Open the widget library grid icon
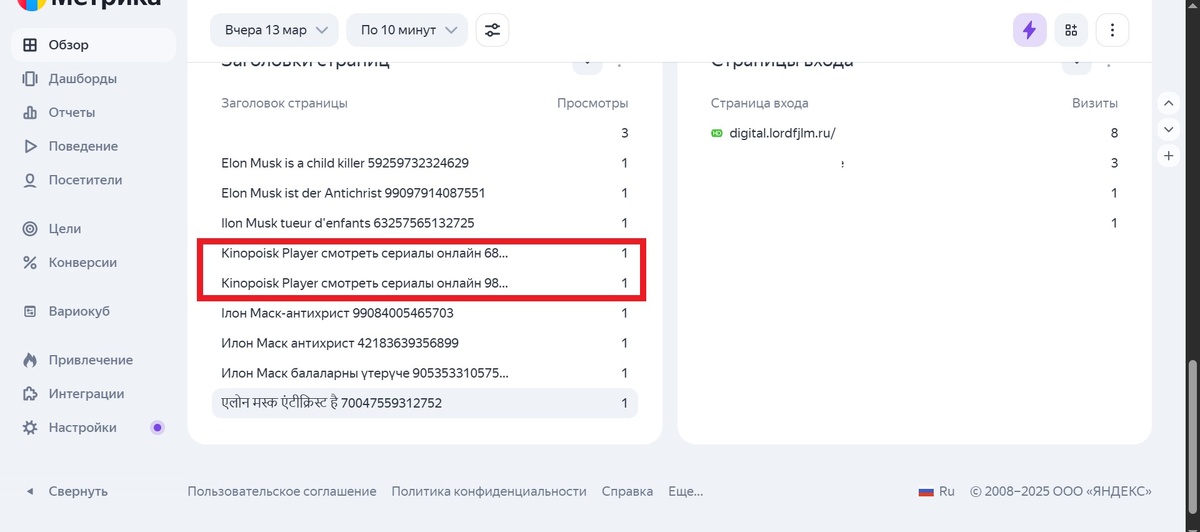1200x532 pixels. pyautogui.click(x=1071, y=30)
